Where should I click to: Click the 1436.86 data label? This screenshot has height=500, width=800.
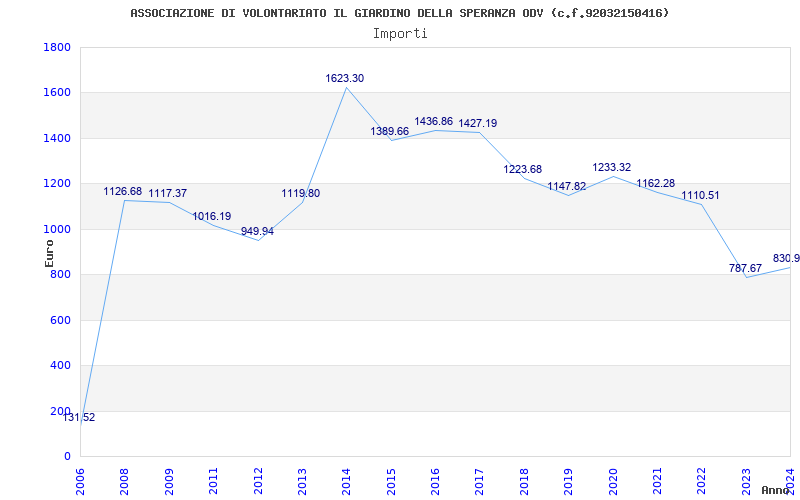click(x=434, y=121)
